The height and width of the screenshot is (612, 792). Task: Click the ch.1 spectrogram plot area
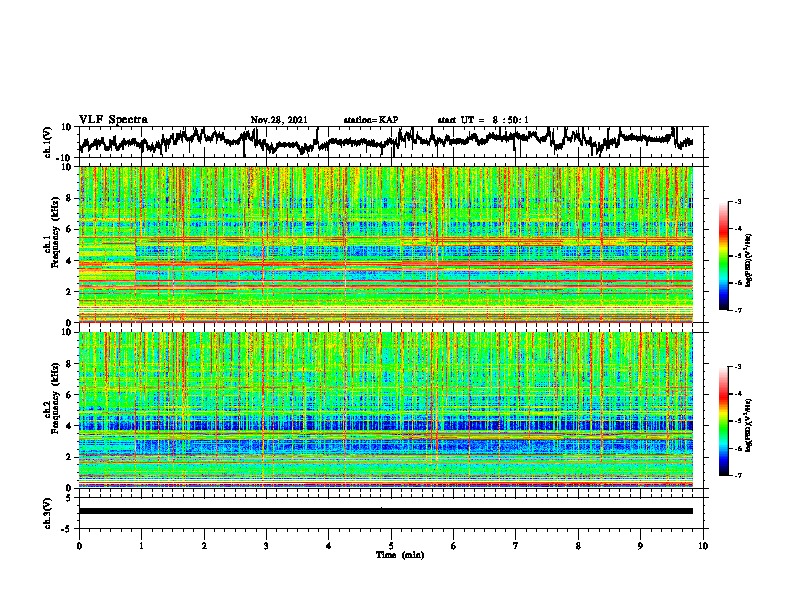click(x=386, y=244)
